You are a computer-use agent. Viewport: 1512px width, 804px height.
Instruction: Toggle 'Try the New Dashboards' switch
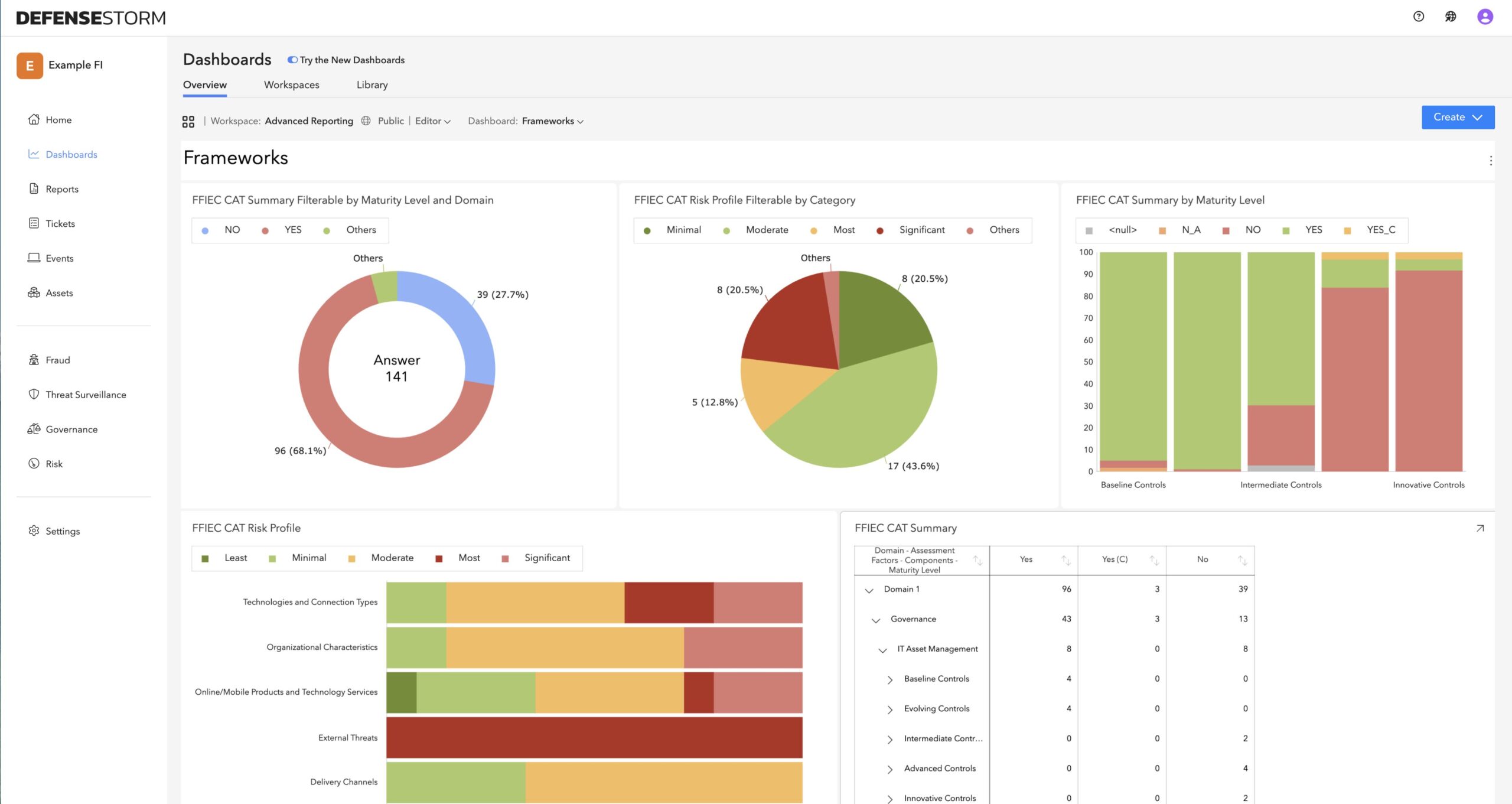point(292,59)
